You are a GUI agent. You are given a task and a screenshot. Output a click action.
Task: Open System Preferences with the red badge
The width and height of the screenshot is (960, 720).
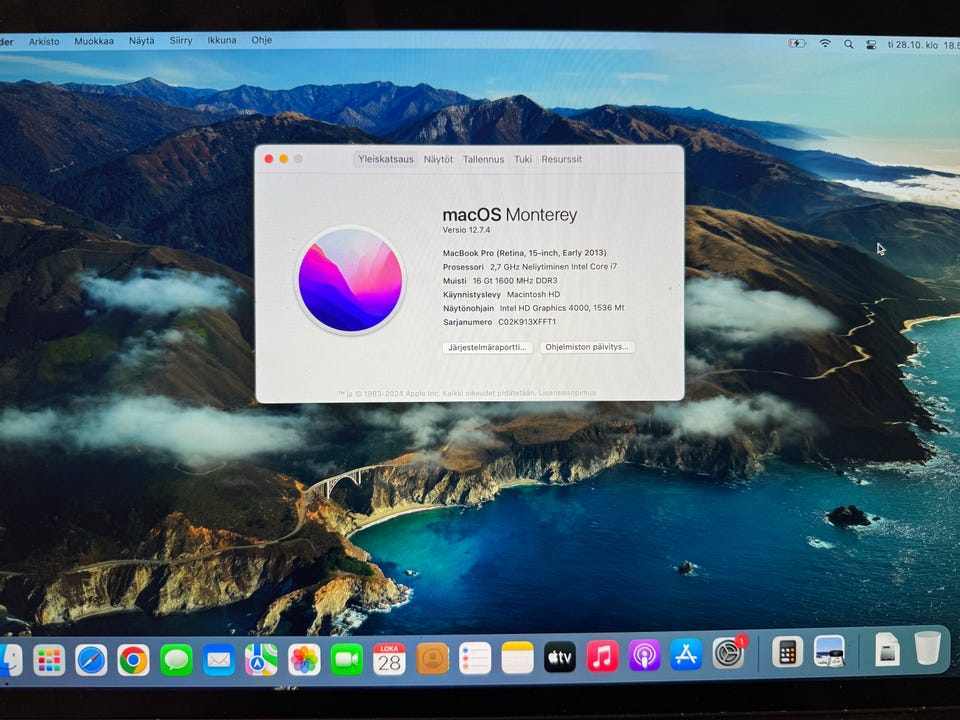pos(729,653)
